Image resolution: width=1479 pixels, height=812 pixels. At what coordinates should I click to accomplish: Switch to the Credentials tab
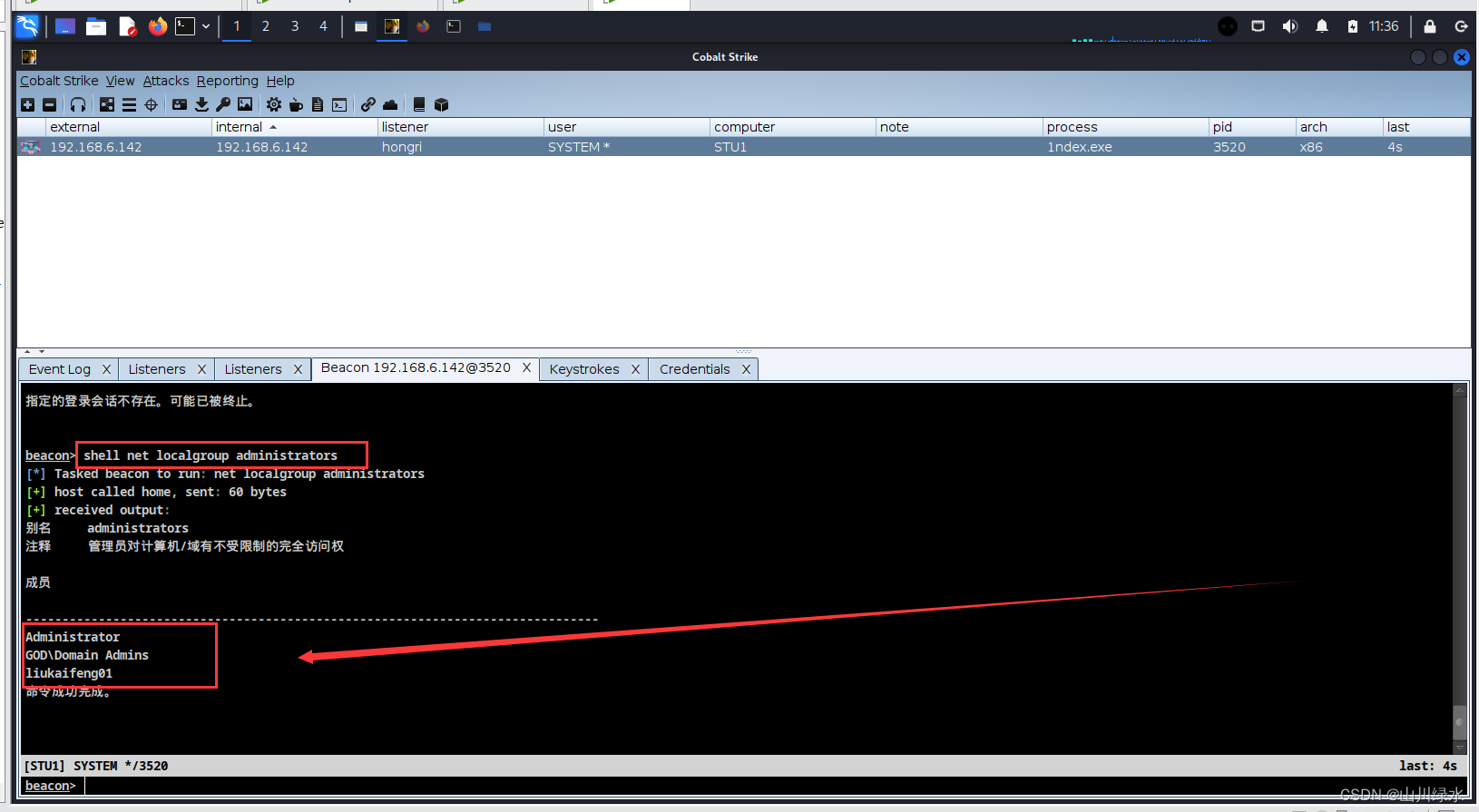coord(695,369)
